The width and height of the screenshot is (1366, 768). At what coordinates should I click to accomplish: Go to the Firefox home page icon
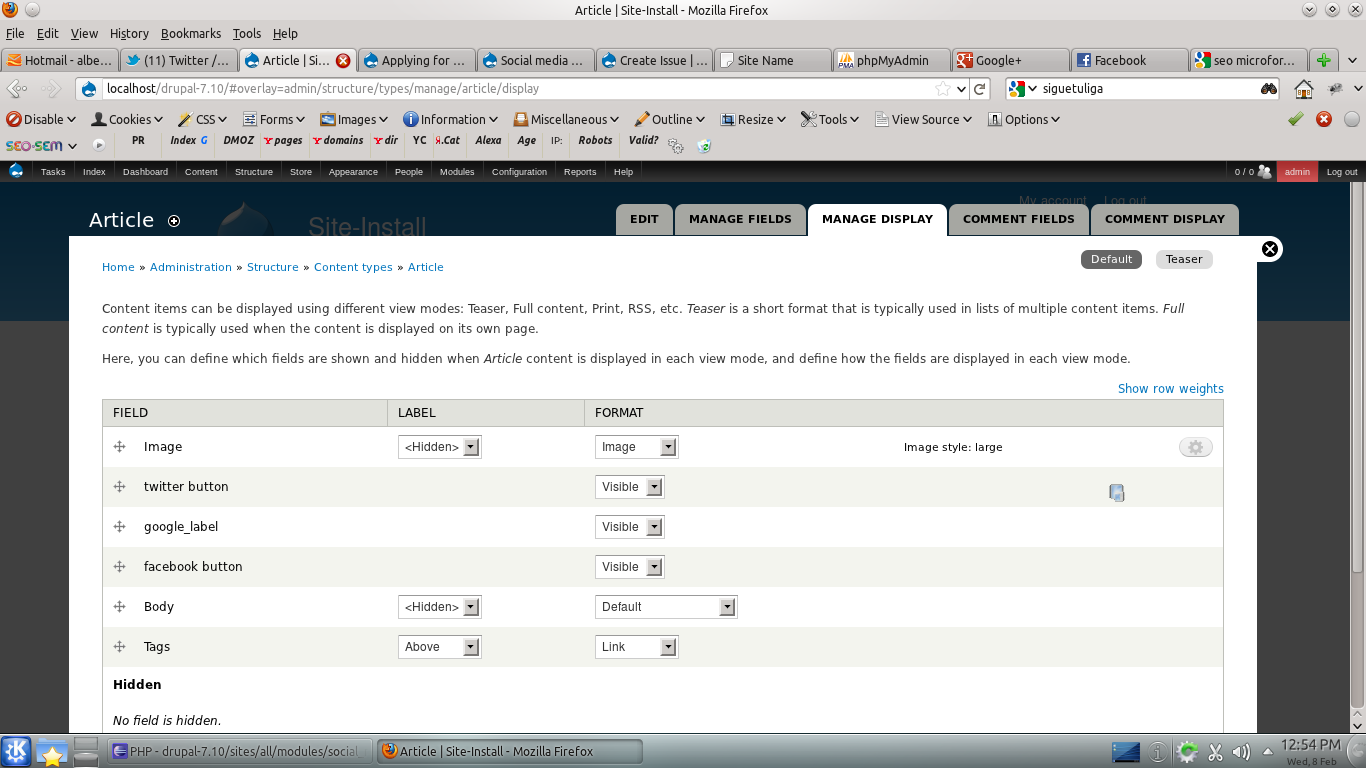(x=1304, y=89)
